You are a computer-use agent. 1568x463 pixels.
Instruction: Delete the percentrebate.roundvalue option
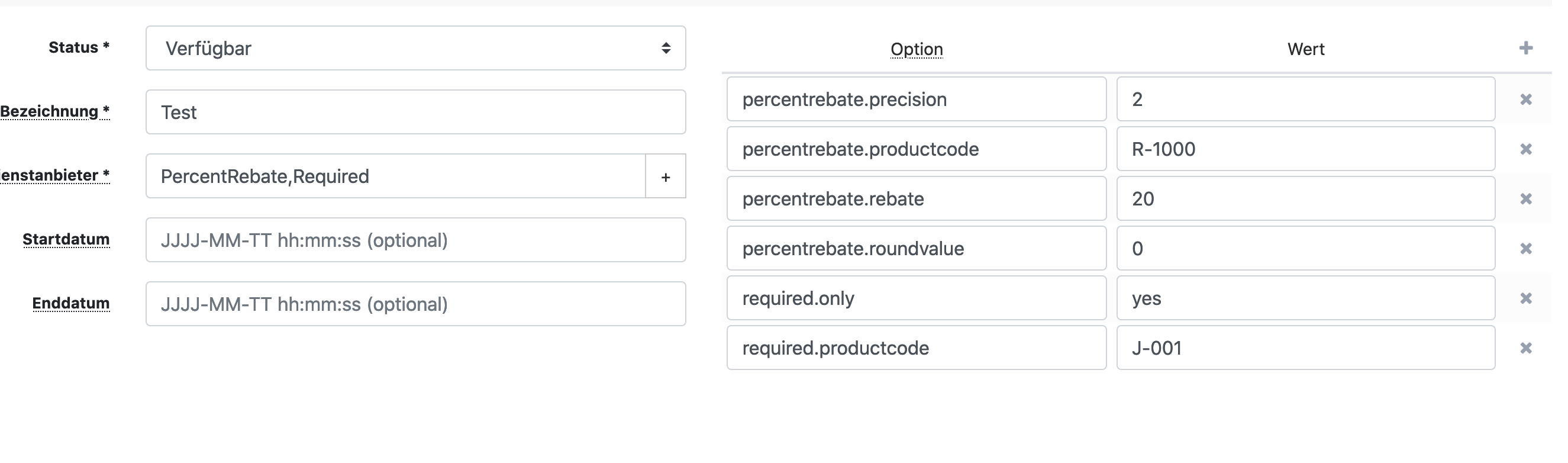pyautogui.click(x=1525, y=249)
